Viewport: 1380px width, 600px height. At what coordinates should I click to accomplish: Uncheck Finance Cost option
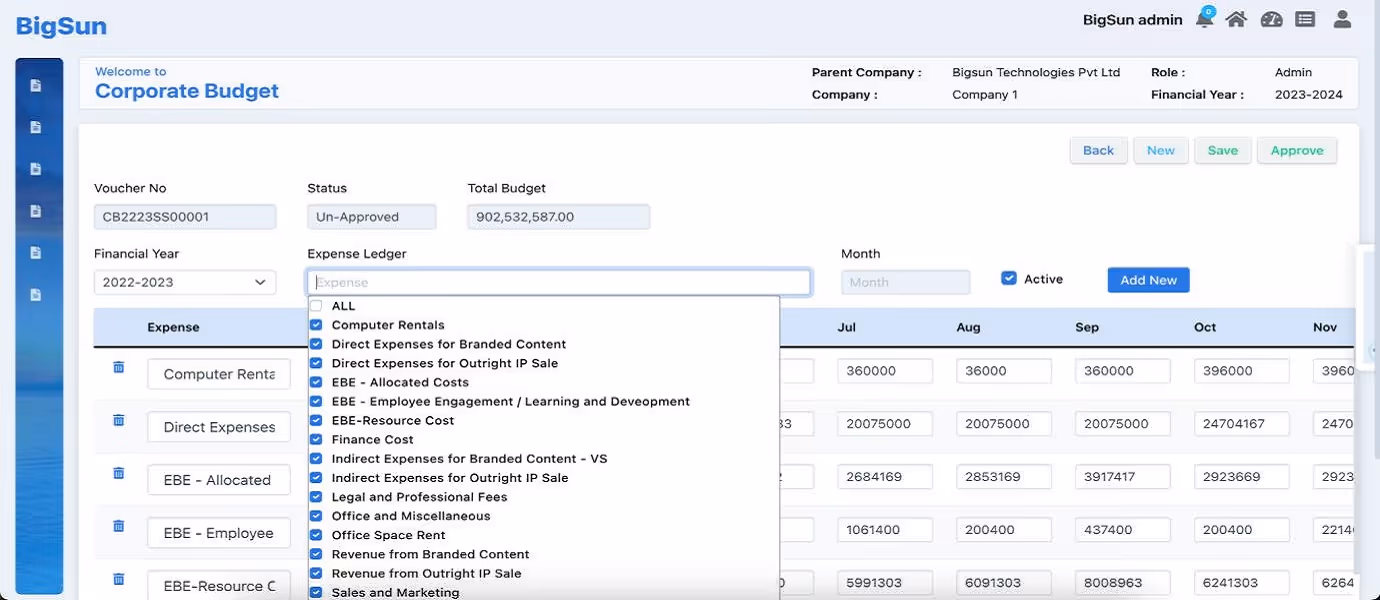316,439
